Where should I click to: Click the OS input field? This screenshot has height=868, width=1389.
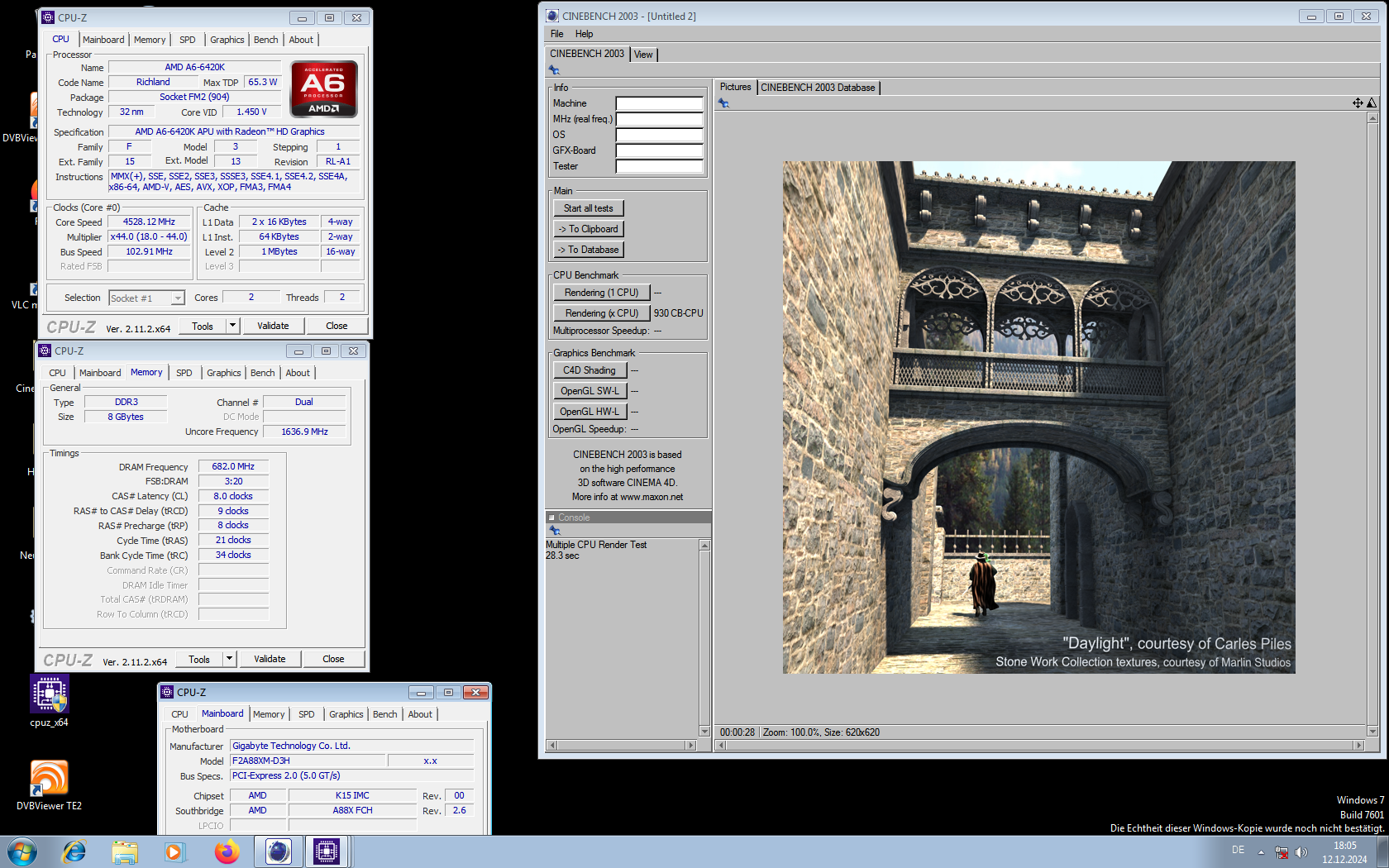659,135
